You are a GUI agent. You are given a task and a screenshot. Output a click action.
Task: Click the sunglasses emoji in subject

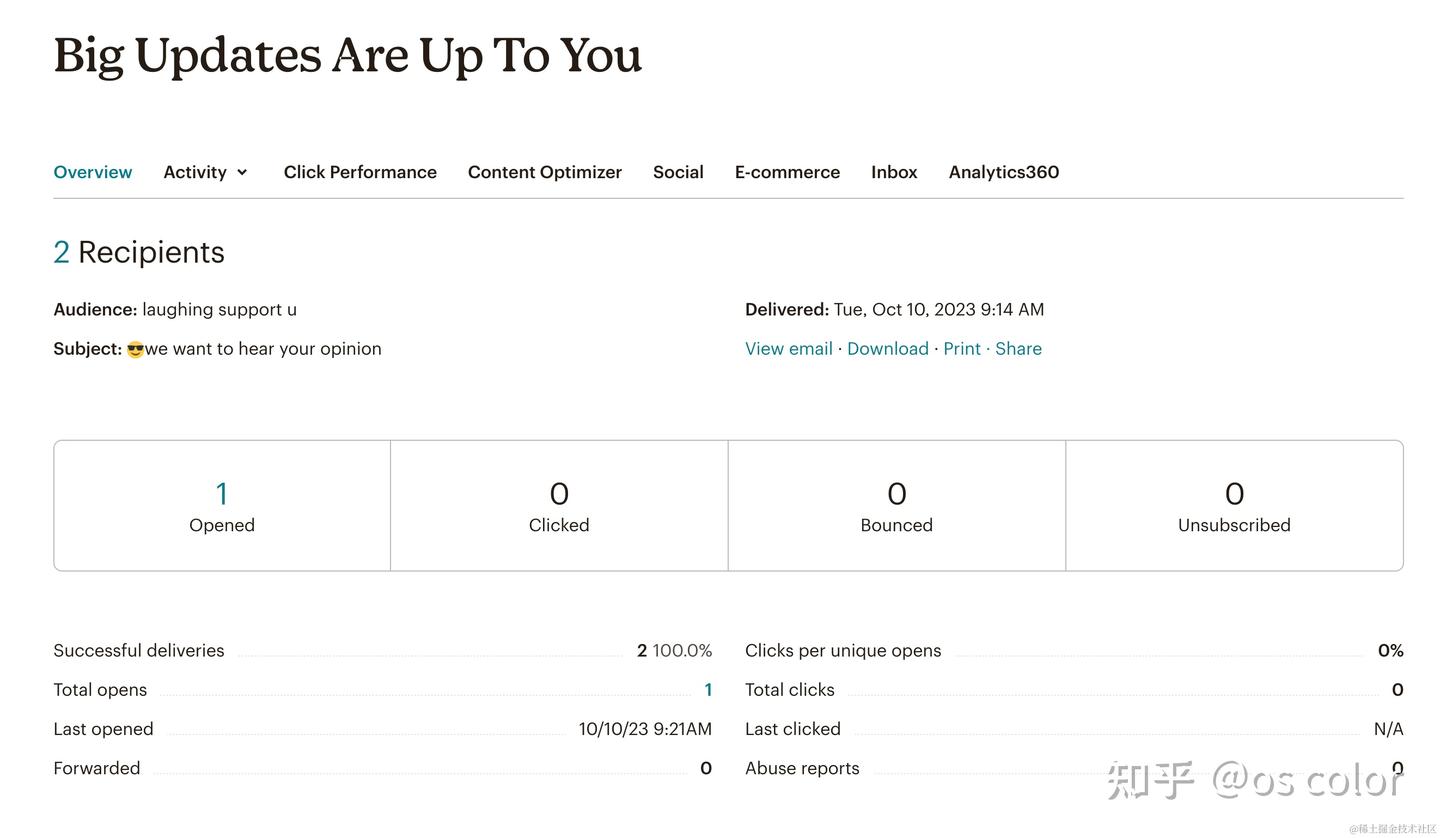click(x=135, y=350)
